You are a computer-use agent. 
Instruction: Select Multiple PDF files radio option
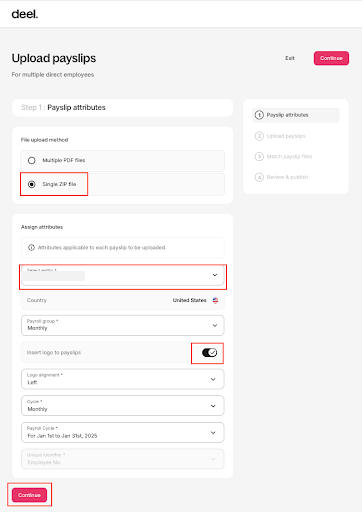pyautogui.click(x=32, y=160)
